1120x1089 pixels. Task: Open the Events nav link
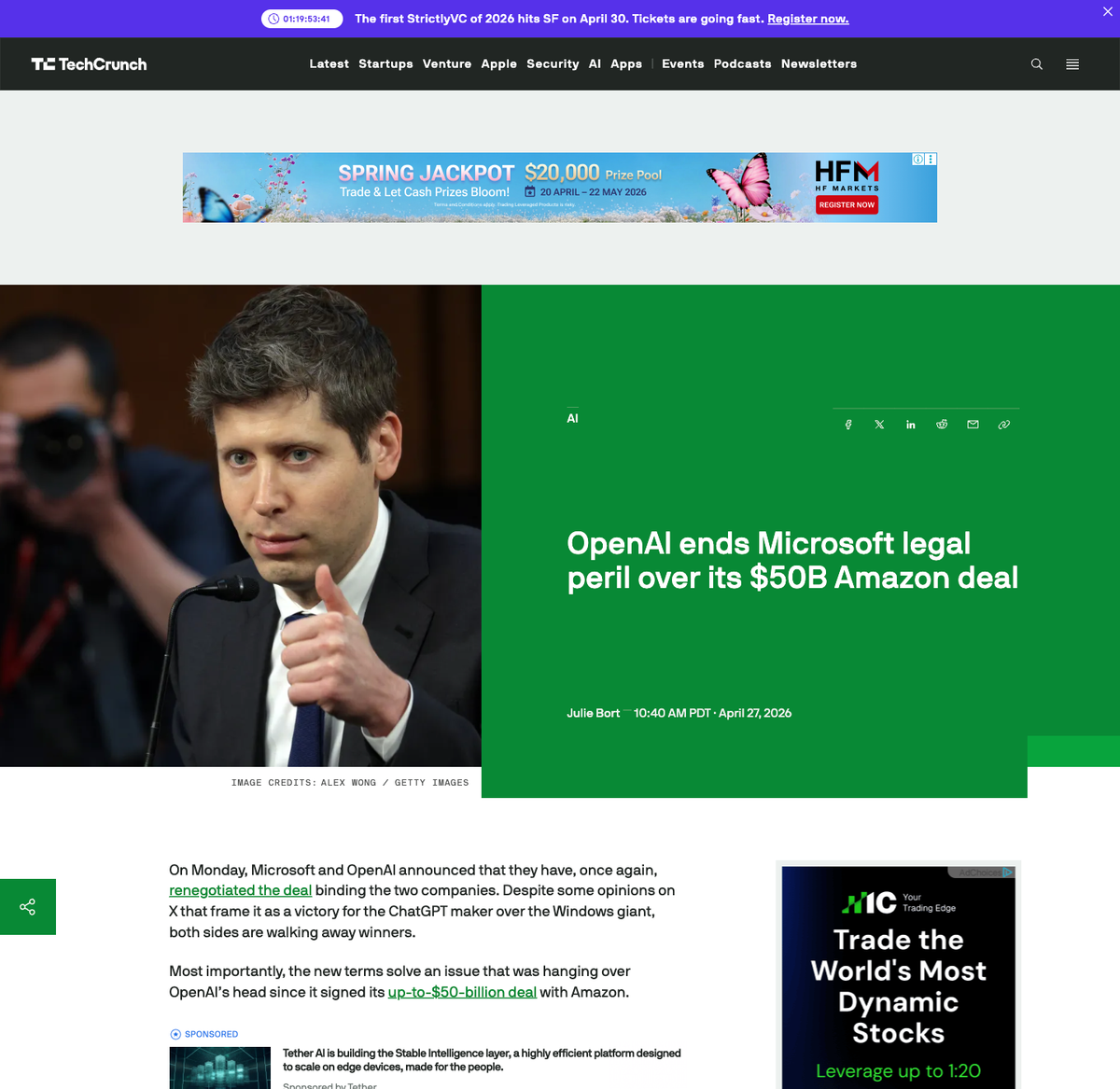tap(683, 64)
